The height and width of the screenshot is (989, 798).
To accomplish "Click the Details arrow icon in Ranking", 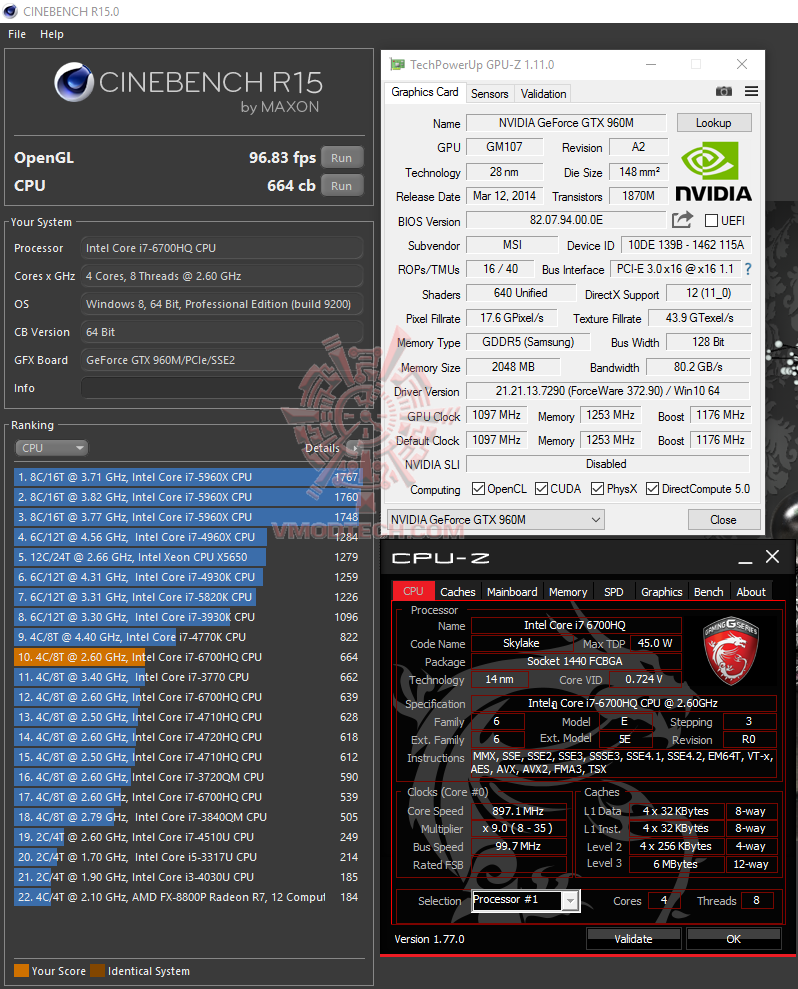I will tap(355, 448).
